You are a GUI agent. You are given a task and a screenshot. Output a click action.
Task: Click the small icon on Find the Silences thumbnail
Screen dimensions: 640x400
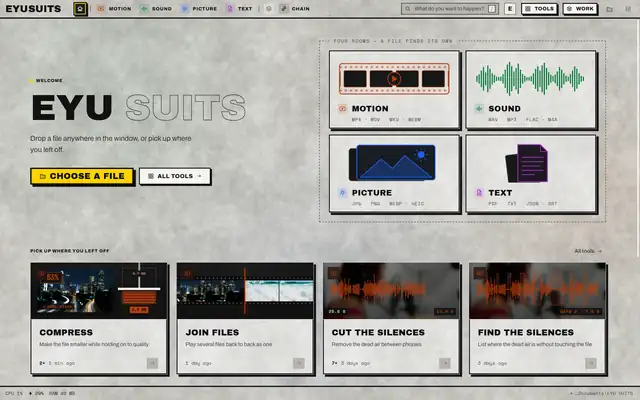480,273
